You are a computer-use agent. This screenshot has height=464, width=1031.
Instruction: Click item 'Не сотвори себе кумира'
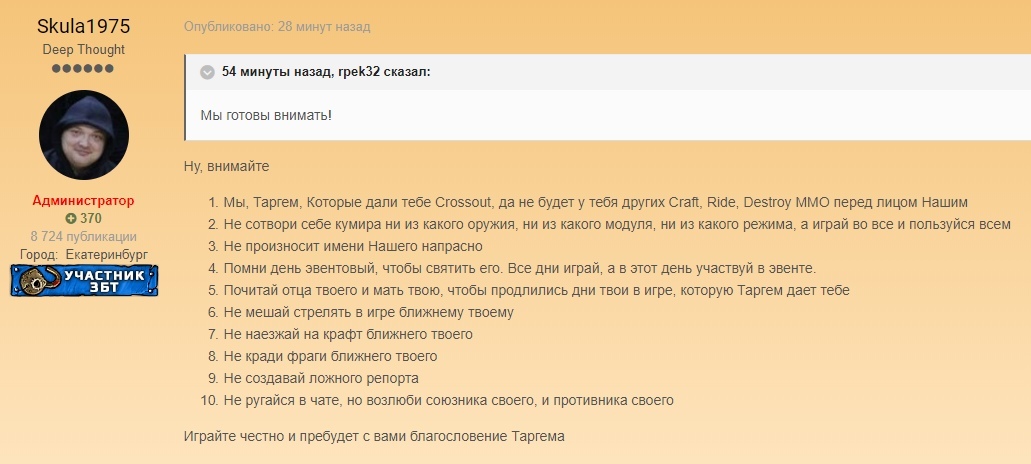tap(617, 225)
